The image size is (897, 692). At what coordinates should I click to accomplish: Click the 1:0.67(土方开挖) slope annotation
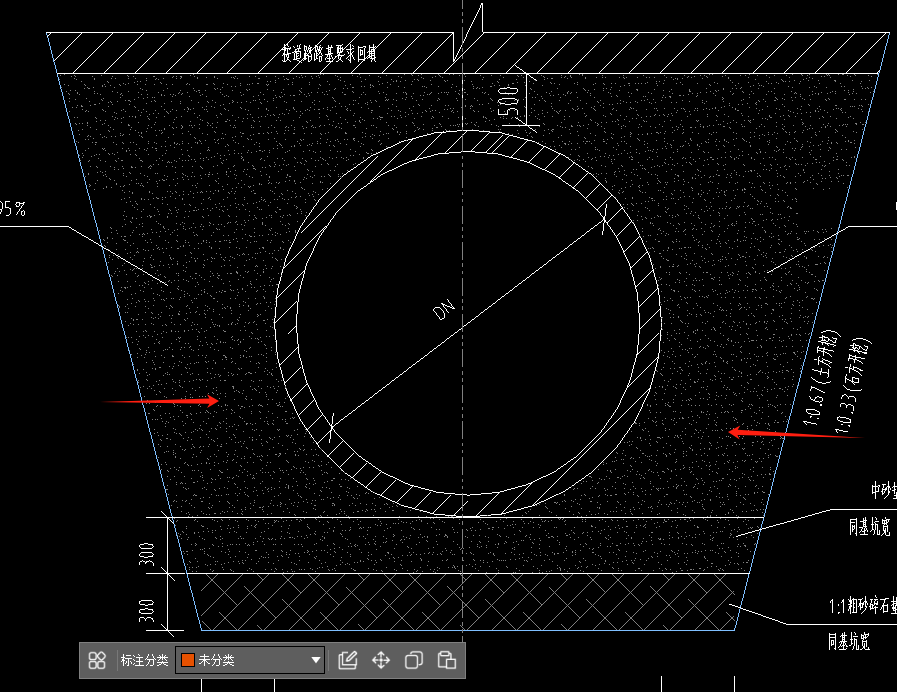pos(821,378)
